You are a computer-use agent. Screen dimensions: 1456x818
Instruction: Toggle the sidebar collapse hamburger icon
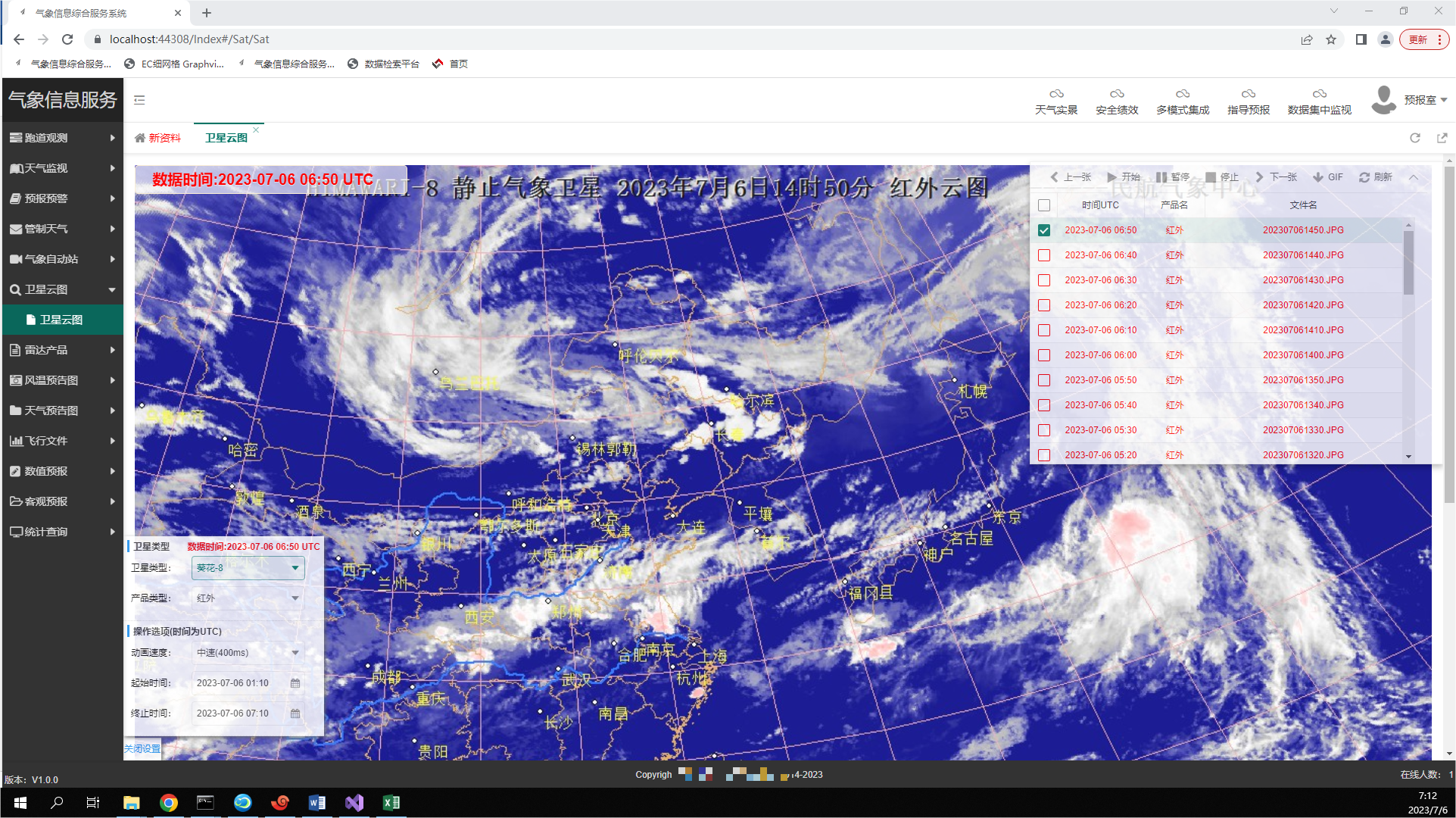click(x=139, y=100)
